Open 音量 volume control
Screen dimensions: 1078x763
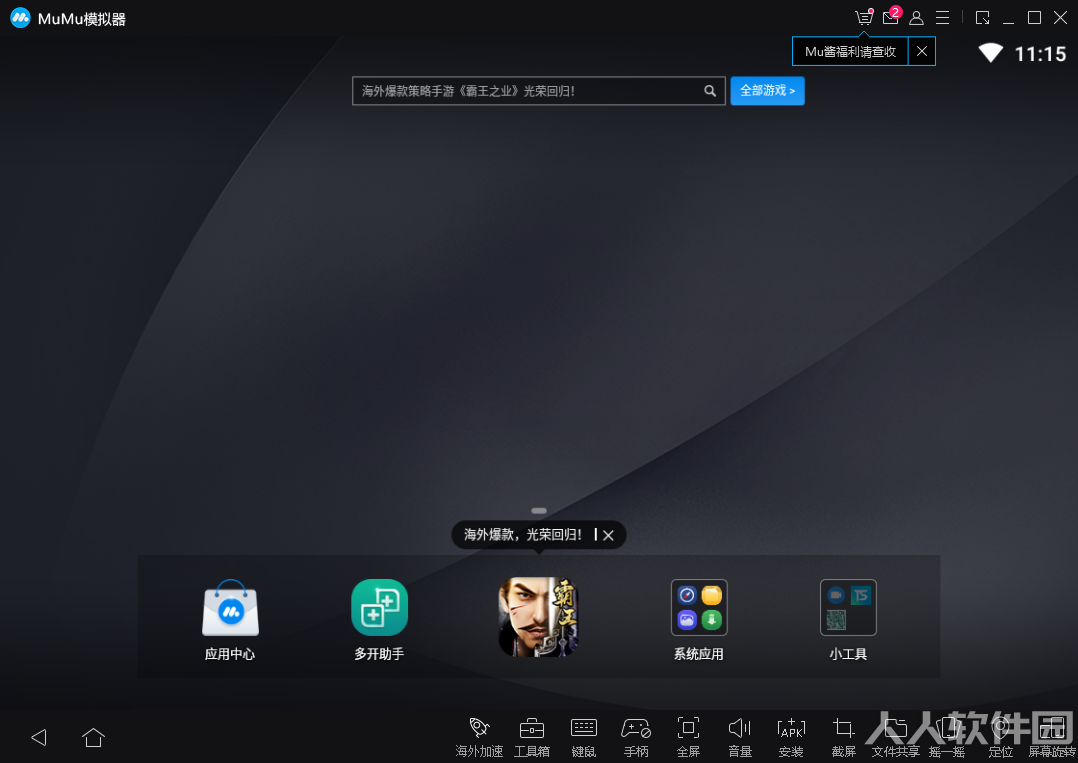click(x=740, y=738)
